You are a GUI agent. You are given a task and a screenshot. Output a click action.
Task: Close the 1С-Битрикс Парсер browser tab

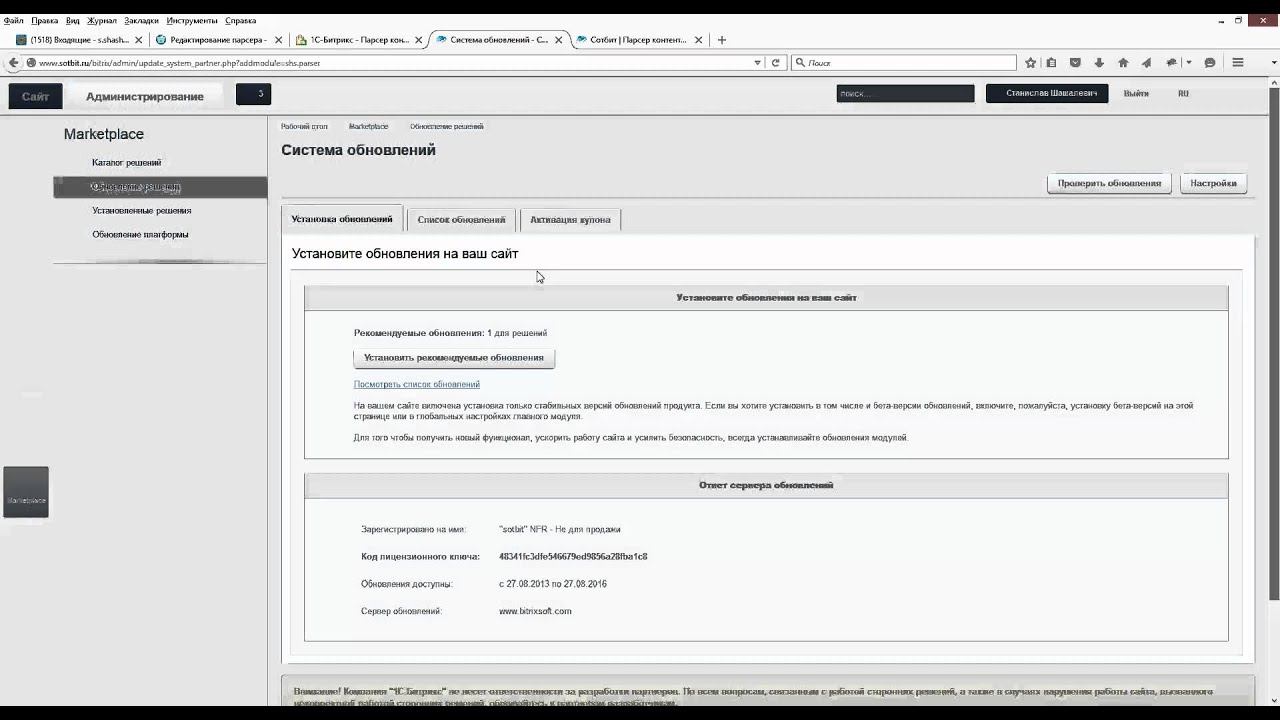pos(419,40)
